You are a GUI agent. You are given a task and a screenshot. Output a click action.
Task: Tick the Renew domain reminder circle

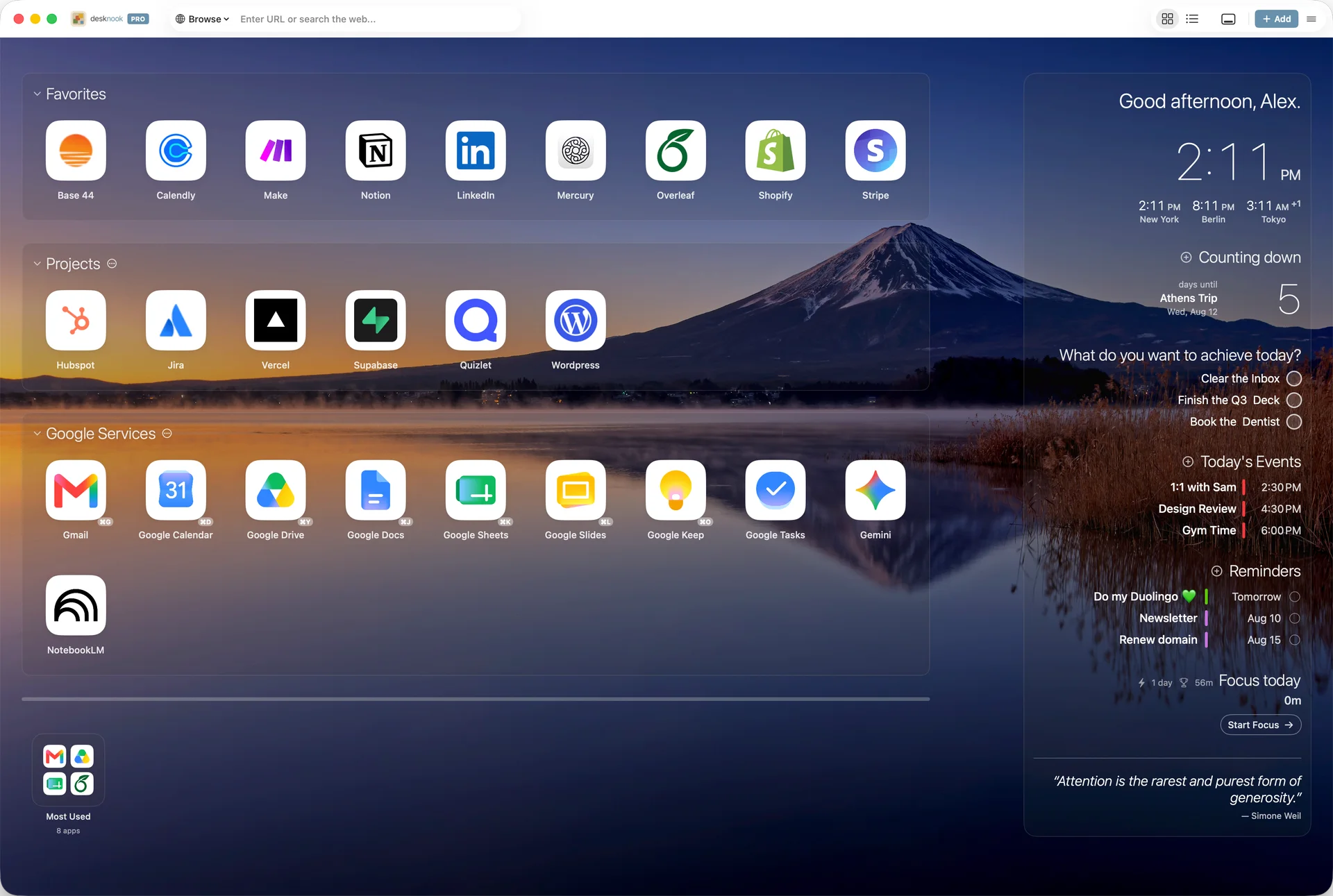(1295, 640)
